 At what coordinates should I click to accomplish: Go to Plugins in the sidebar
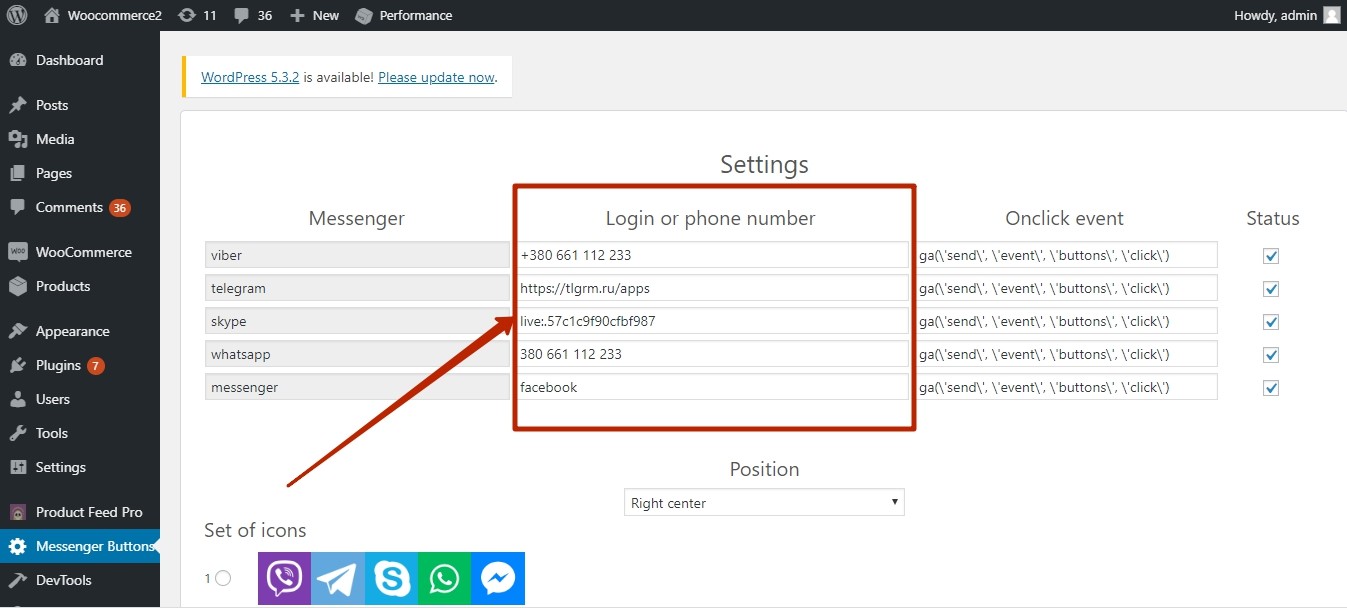point(58,365)
